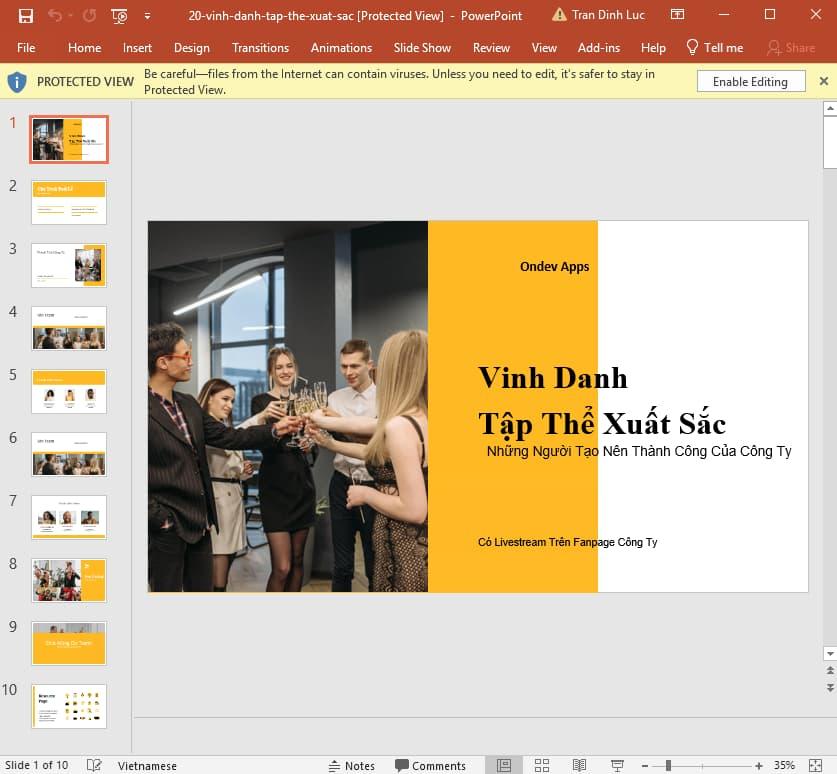Click Vietnamese language indicator to change proofing language

click(148, 765)
